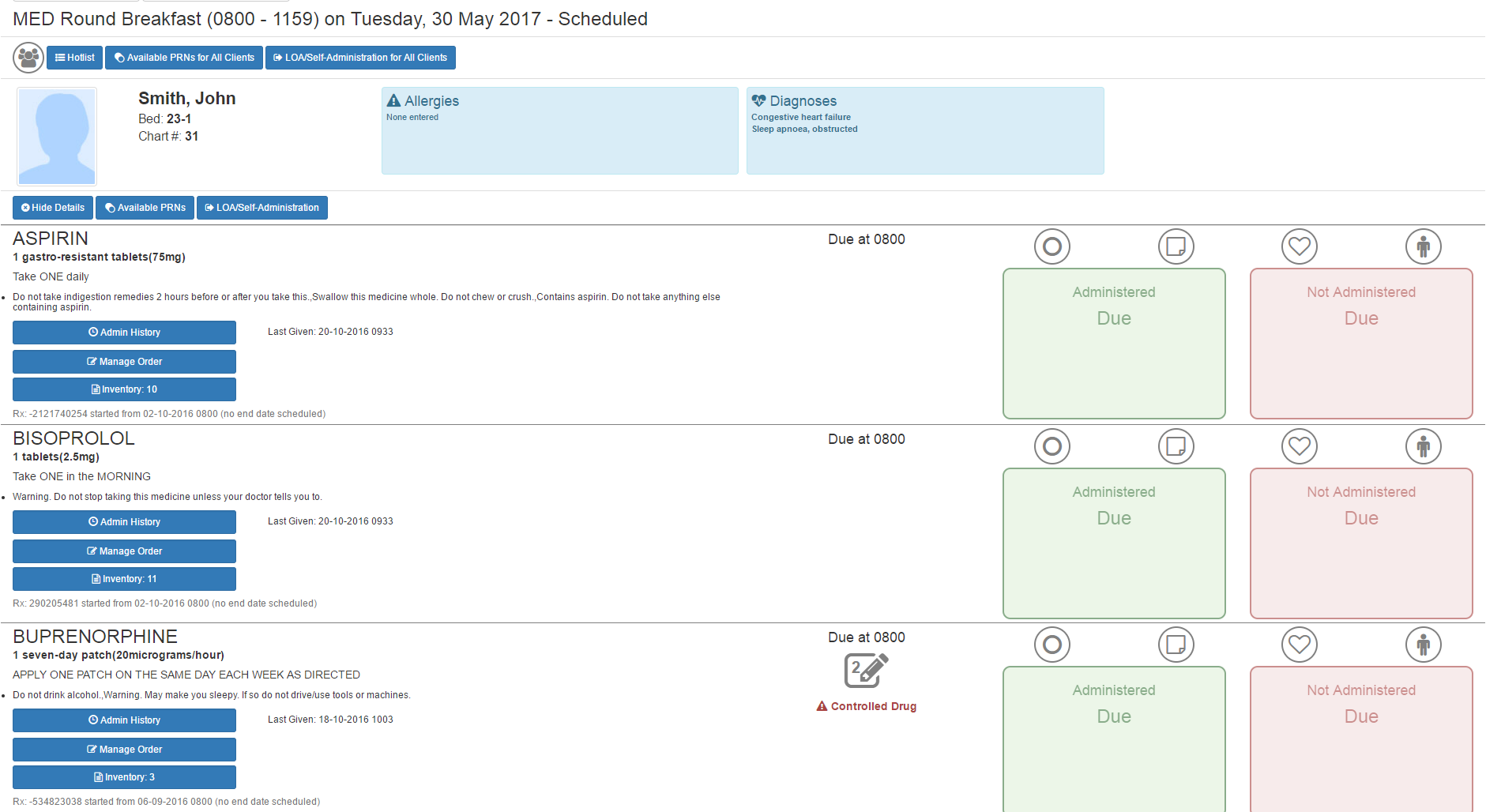Click John Smith's profile photo
Image resolution: width=1486 pixels, height=812 pixels.
click(57, 137)
